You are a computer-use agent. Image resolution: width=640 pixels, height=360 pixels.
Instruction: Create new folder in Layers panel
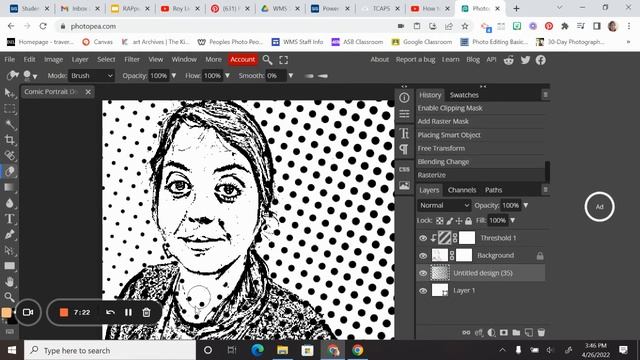coord(516,332)
